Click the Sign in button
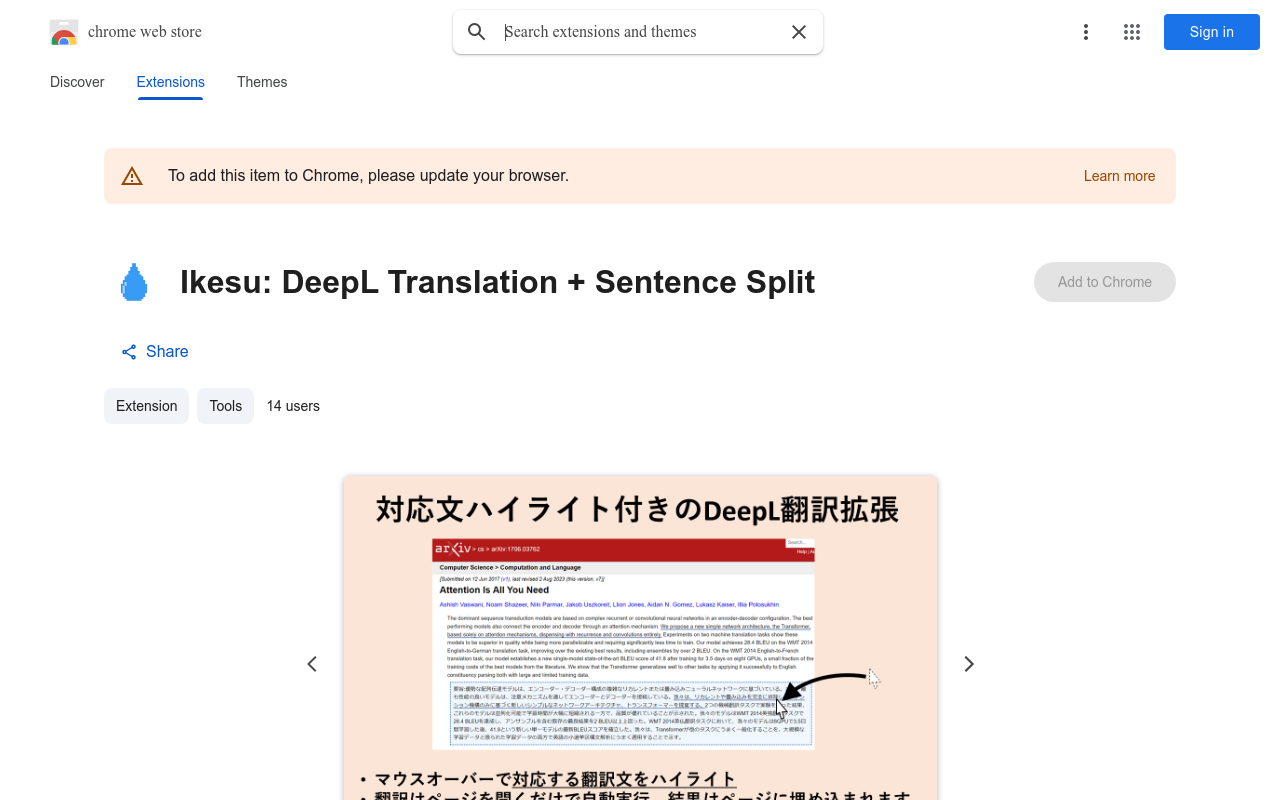The image size is (1280, 800). pos(1212,32)
